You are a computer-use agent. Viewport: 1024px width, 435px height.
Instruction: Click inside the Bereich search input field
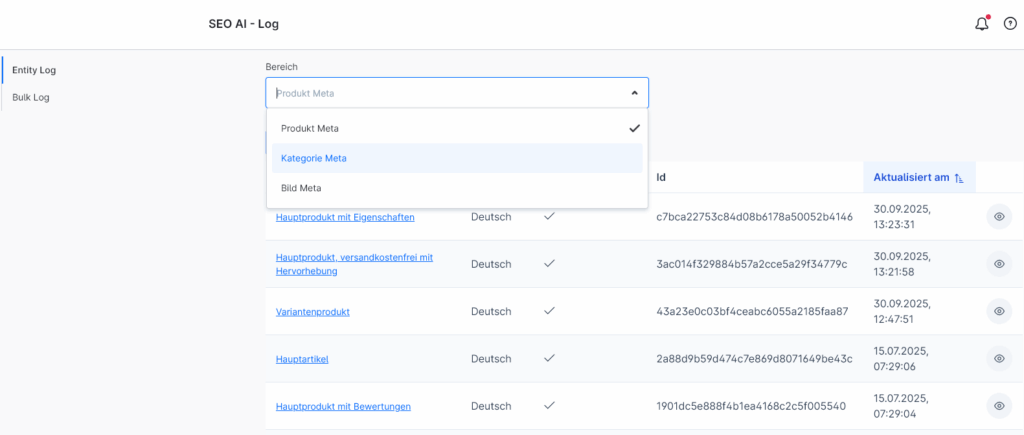(x=440, y=93)
